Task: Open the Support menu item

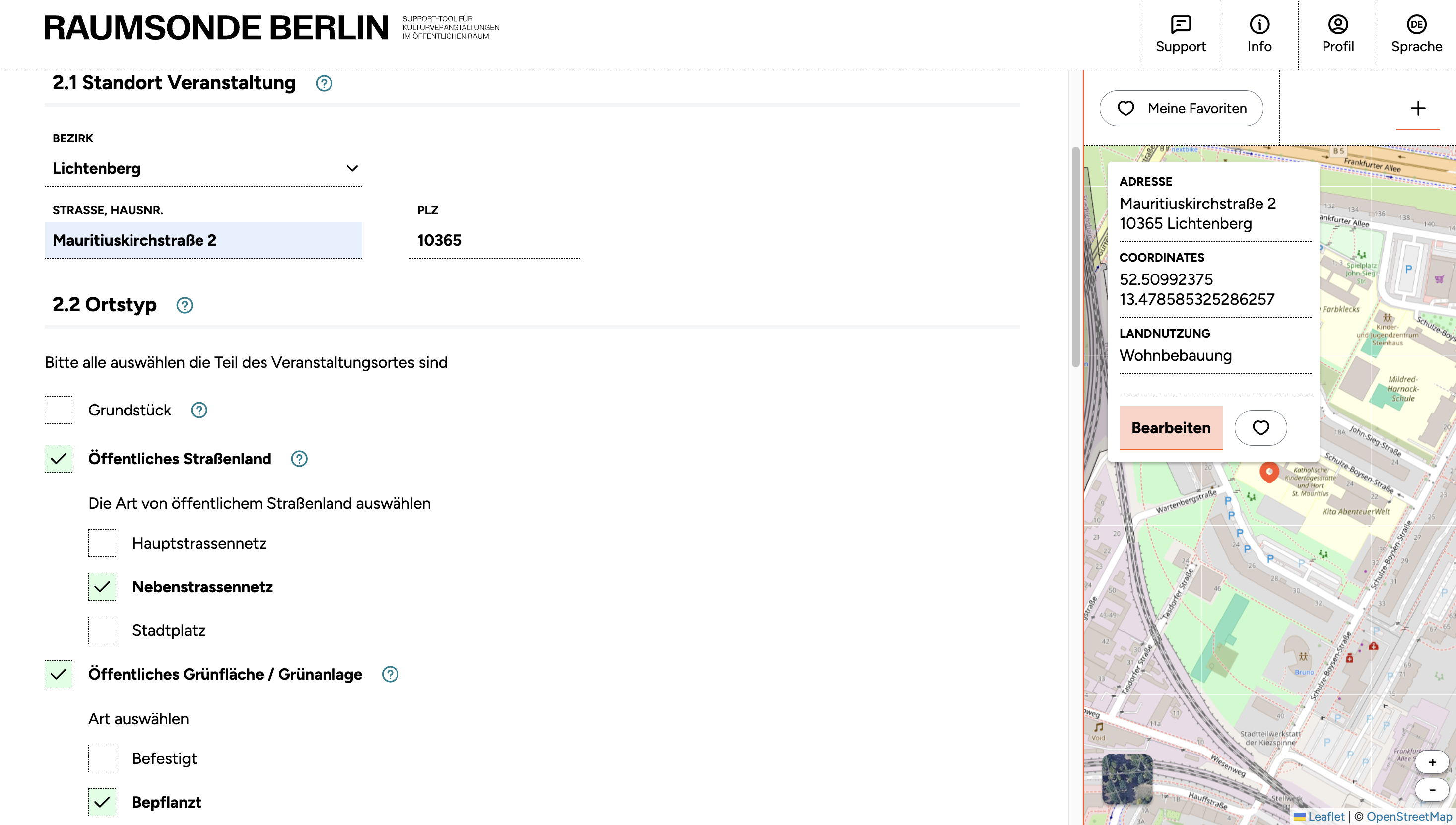Action: point(1181,34)
